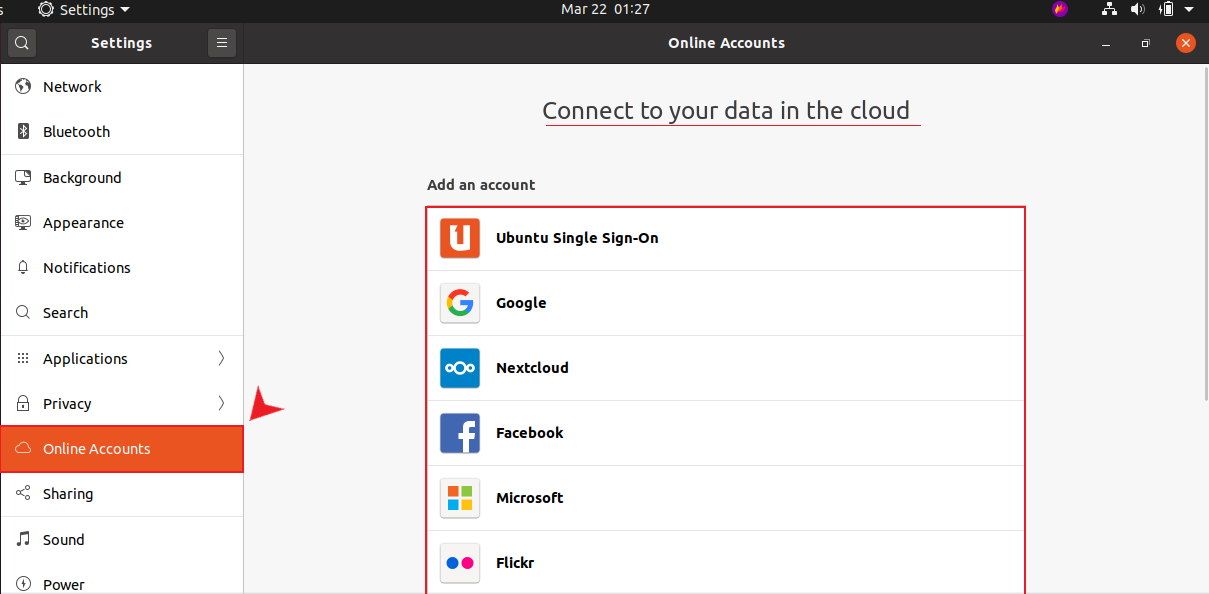Click the Applications grid icon
Viewport: 1209px width, 594px height.
[x=23, y=358]
